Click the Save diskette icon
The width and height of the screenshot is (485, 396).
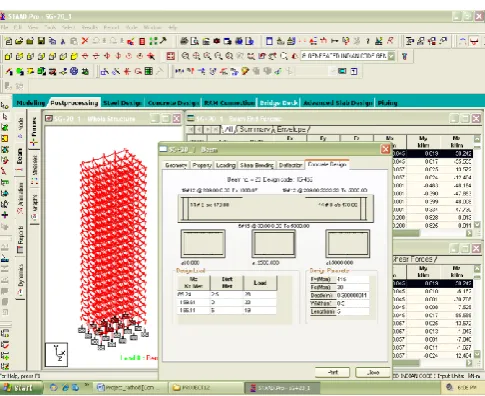pyautogui.click(x=41, y=41)
